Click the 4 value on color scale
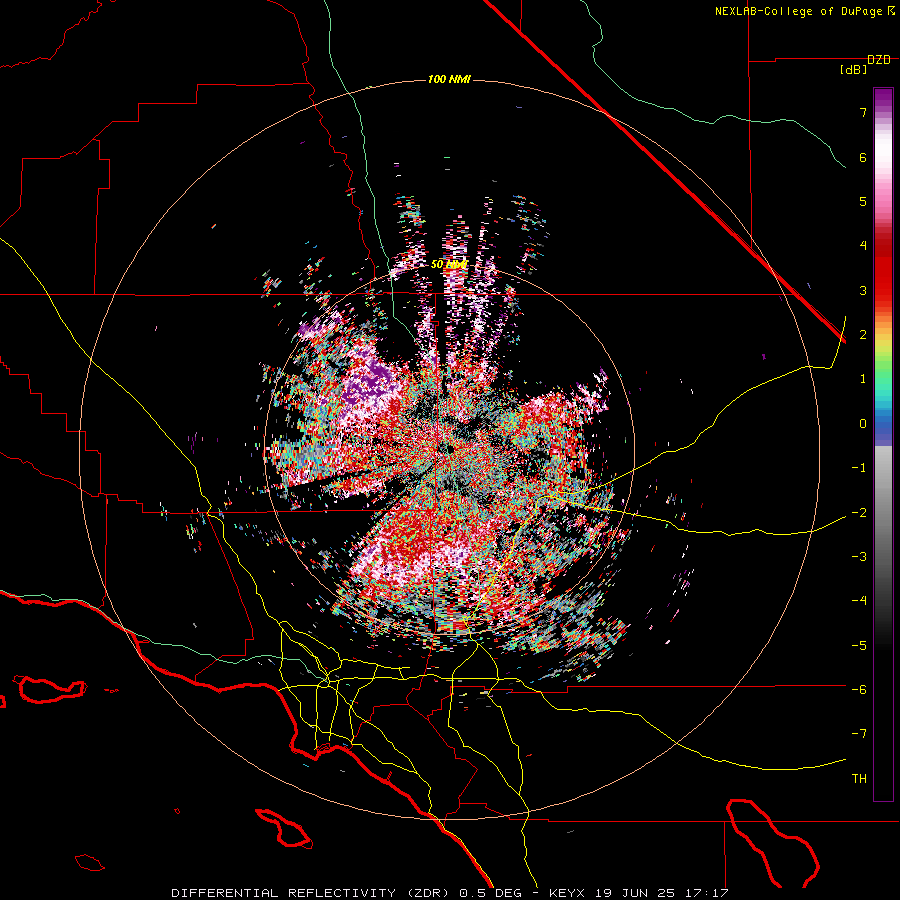Image resolution: width=900 pixels, height=900 pixels. pos(863,246)
